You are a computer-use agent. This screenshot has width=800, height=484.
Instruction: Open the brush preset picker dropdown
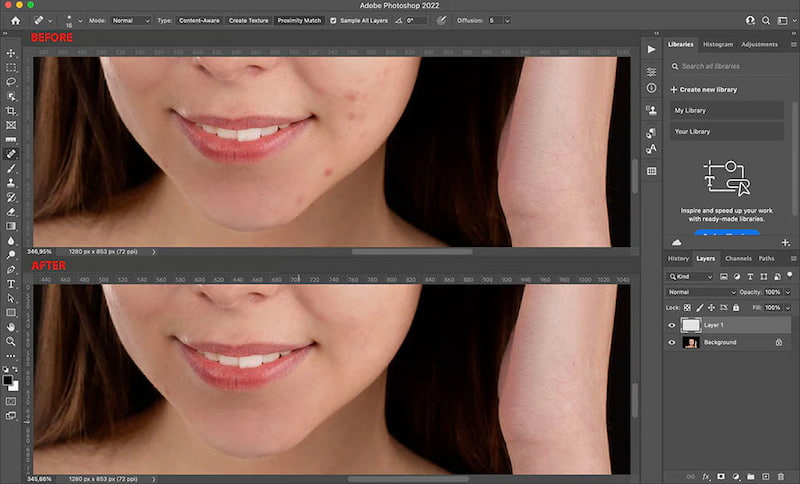click(x=80, y=21)
